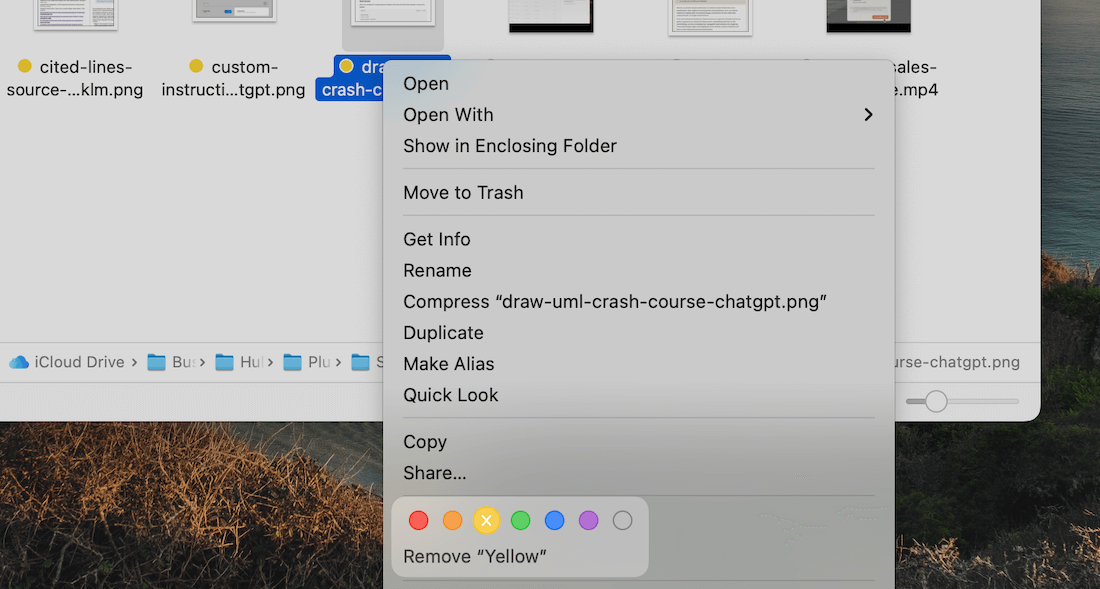Screen dimensions: 1100x589
Task: Select Show in Enclosing Folder
Action: (510, 146)
